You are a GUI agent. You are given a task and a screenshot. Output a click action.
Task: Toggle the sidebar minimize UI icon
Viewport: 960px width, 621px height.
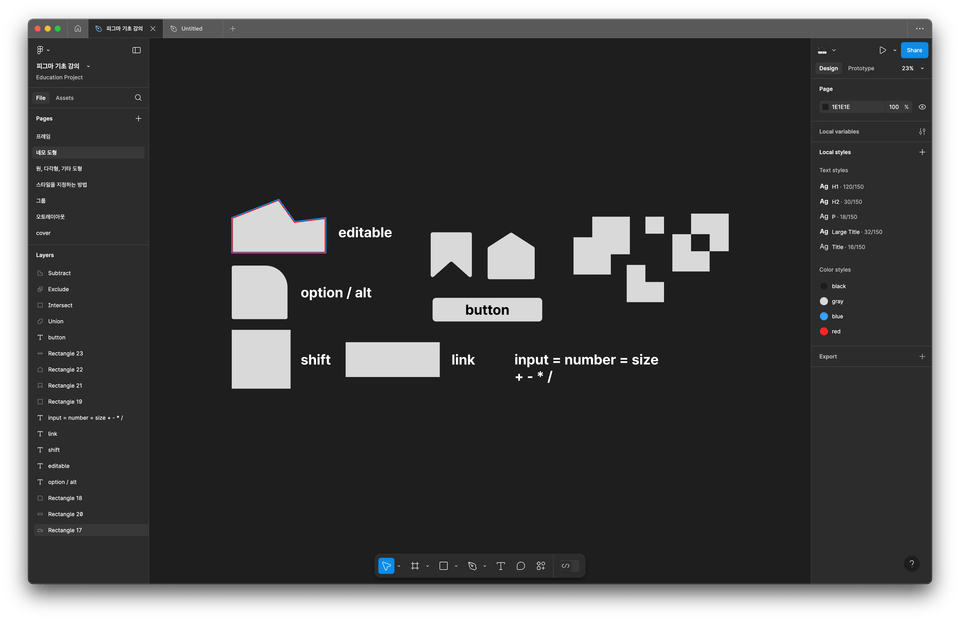pyautogui.click(x=137, y=50)
